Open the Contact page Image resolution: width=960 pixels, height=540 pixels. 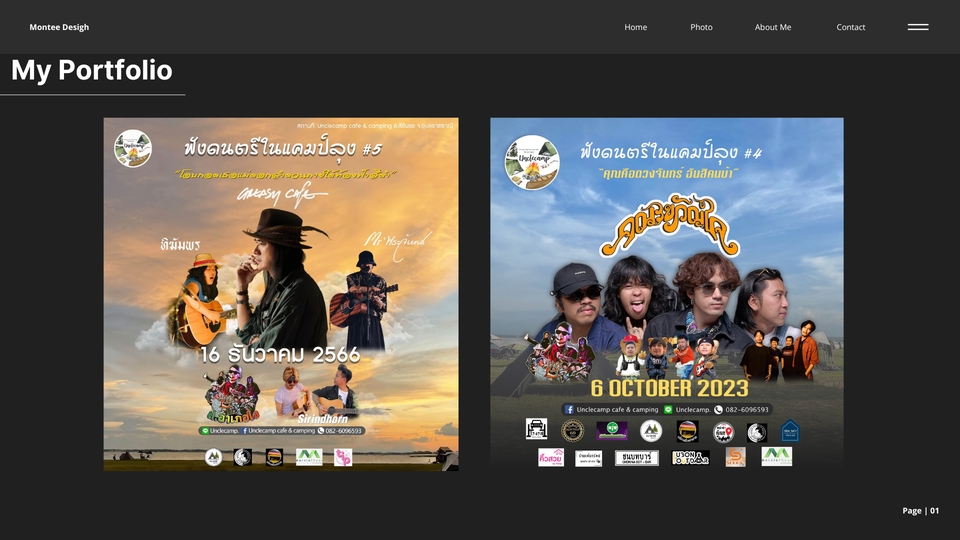click(851, 27)
